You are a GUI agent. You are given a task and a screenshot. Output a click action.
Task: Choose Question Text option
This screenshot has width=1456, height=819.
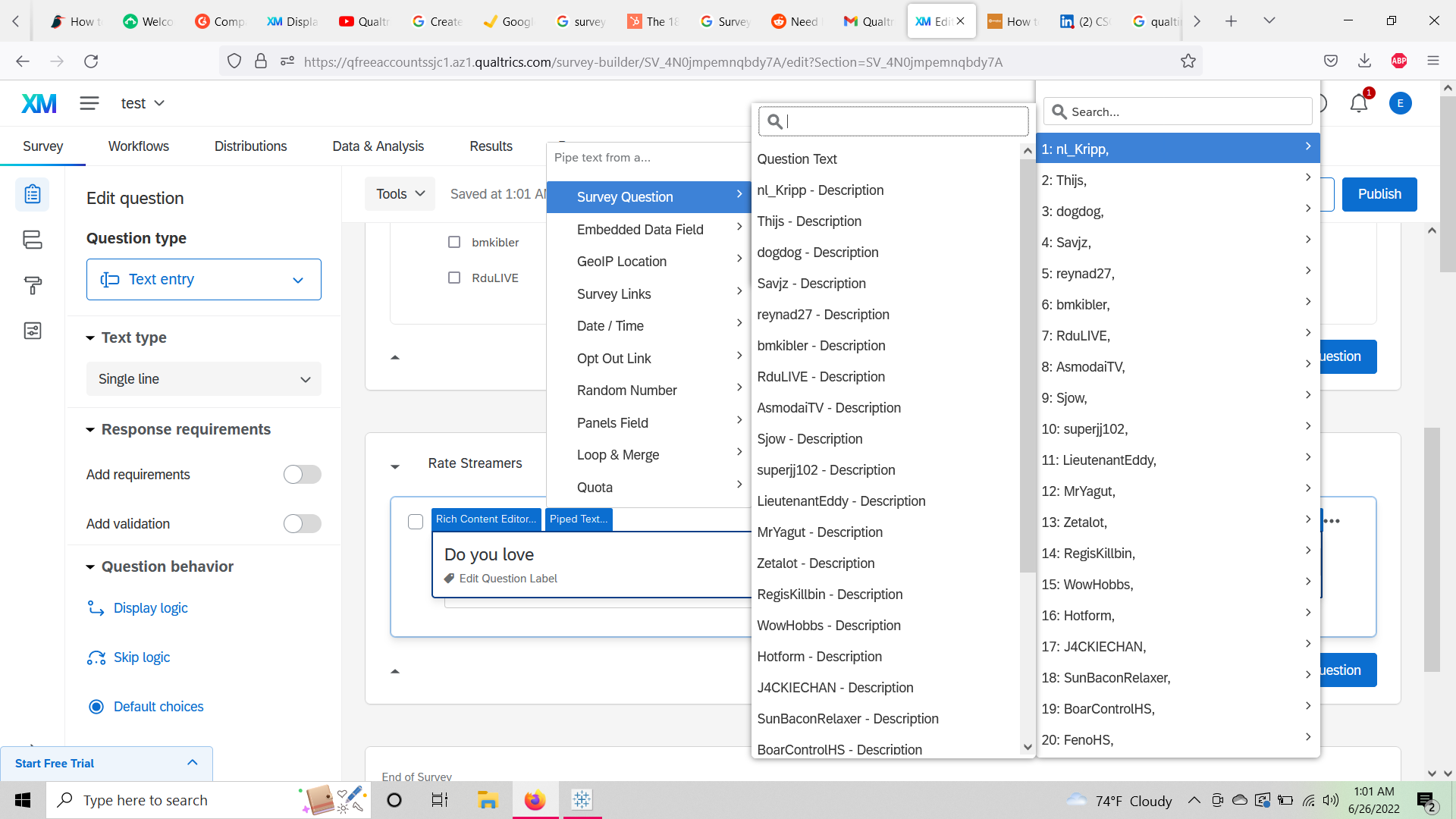click(x=887, y=159)
